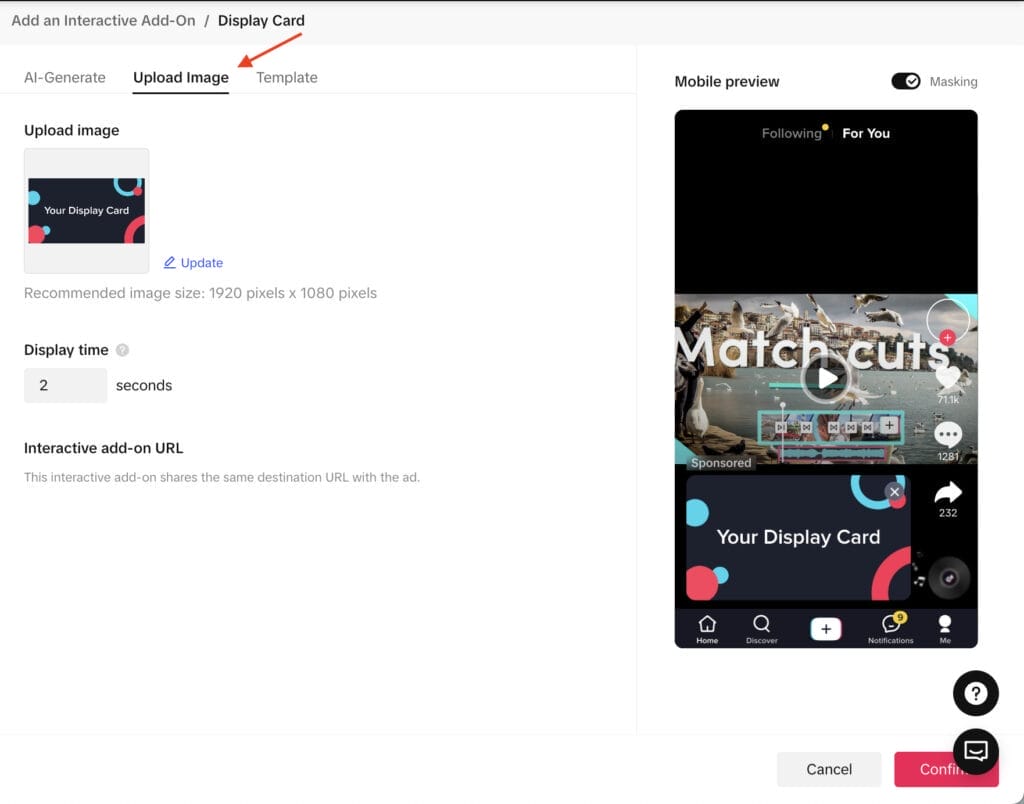The height and width of the screenshot is (804, 1024).
Task: Click the Display time seconds input field
Action: coord(65,385)
